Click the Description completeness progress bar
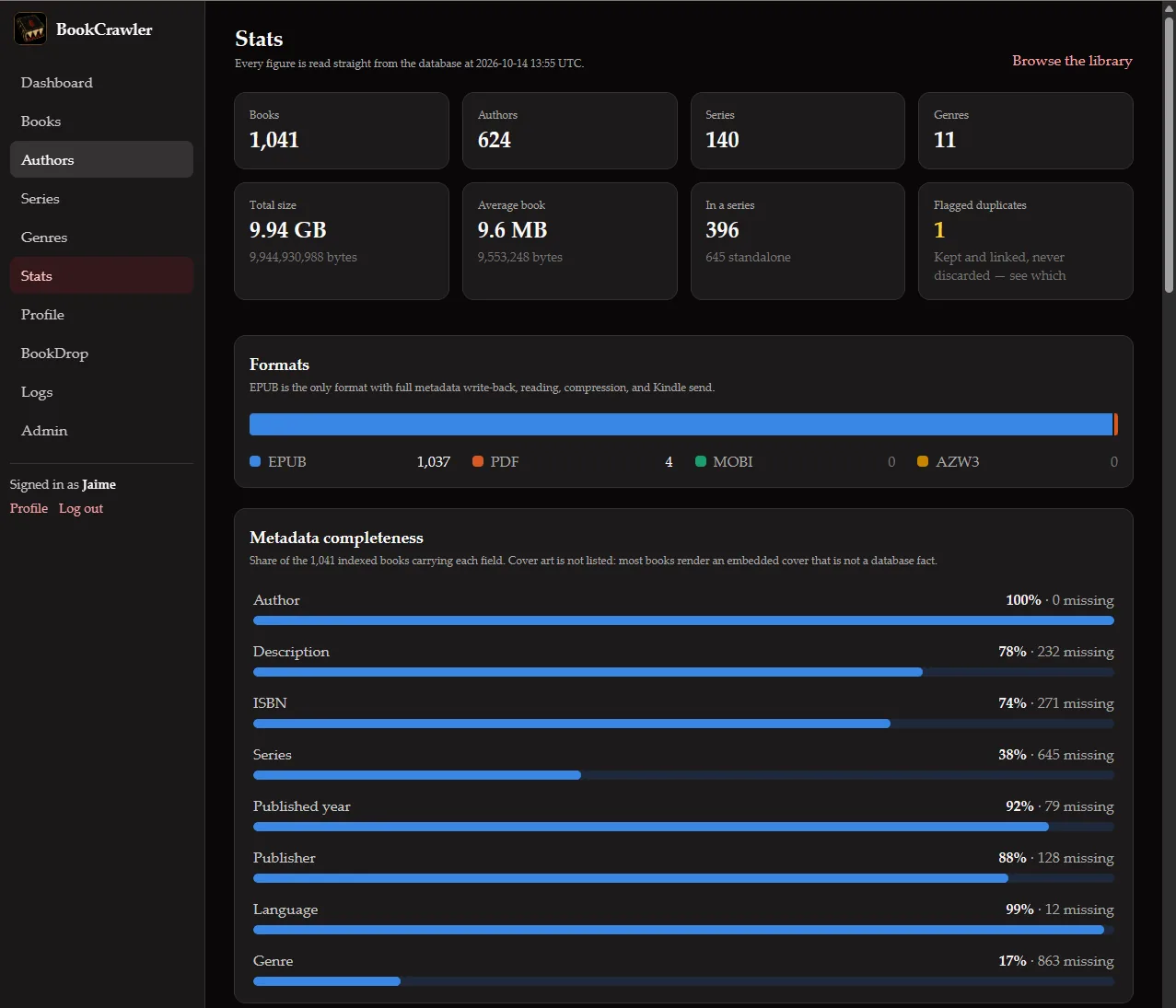This screenshot has width=1176, height=1008. [x=683, y=672]
